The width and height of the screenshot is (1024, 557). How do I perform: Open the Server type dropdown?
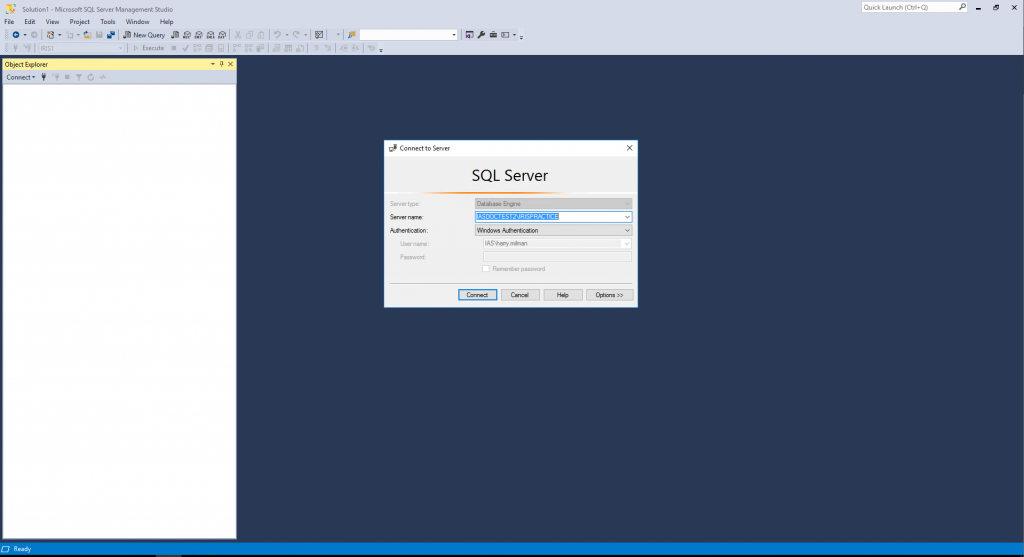627,204
